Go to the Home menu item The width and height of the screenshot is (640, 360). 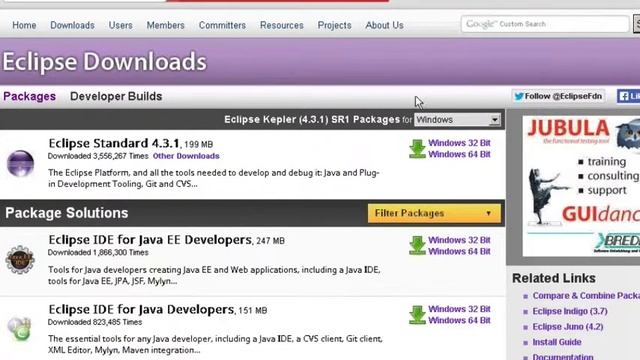[x=24, y=25]
